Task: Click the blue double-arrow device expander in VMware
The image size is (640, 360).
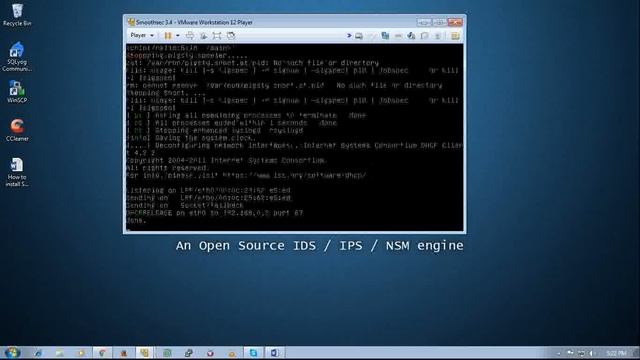Action: (x=349, y=36)
